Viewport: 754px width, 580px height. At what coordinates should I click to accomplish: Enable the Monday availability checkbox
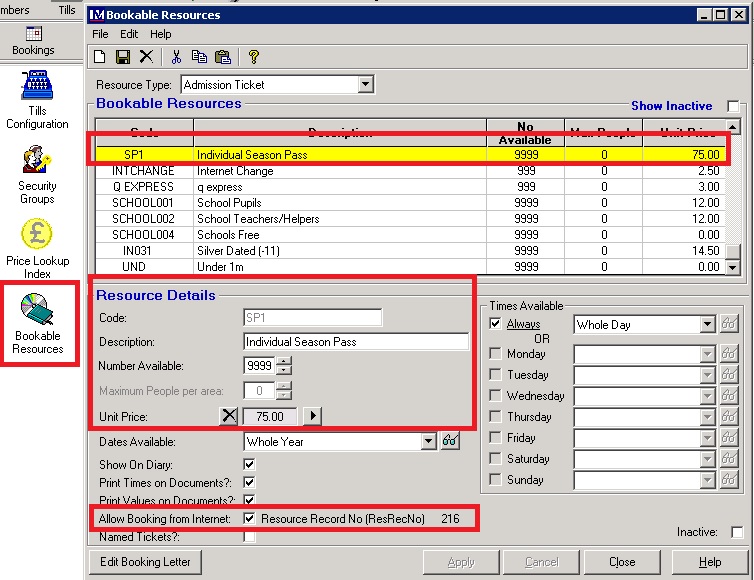pyautogui.click(x=496, y=354)
